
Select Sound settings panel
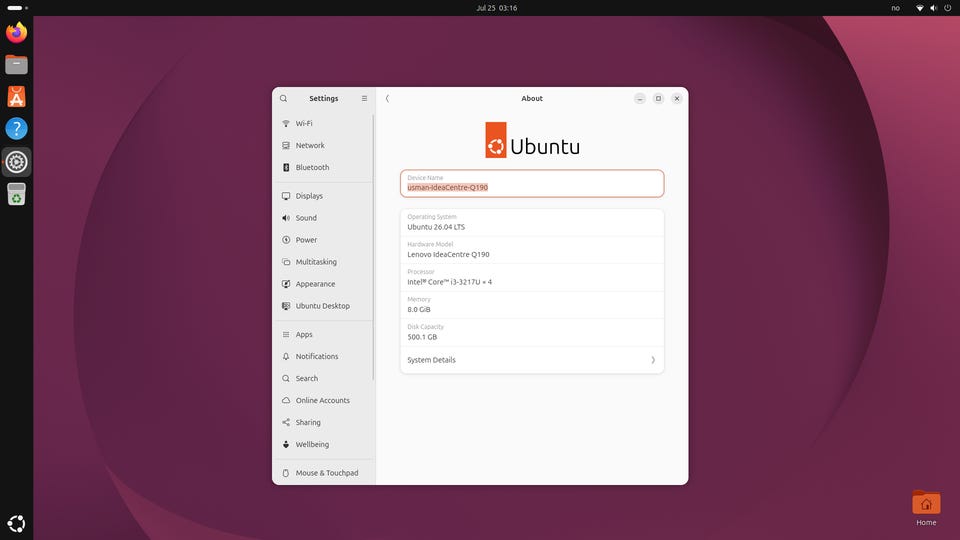point(323,218)
